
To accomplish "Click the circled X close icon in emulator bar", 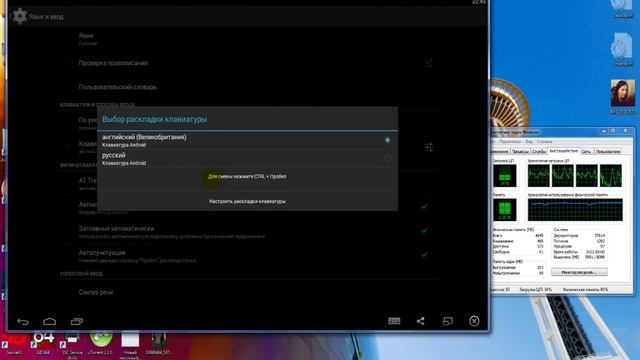I will click(x=474, y=321).
